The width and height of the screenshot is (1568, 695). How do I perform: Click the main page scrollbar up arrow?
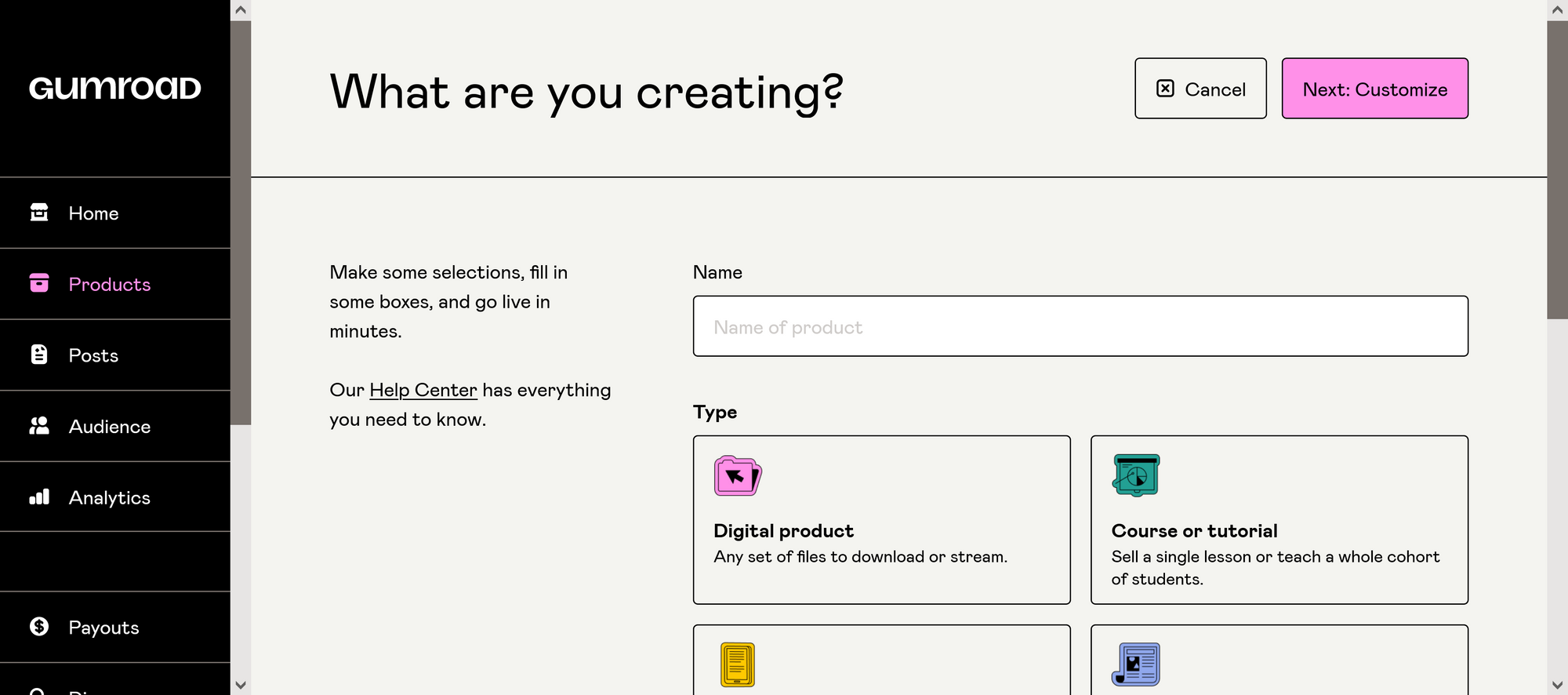pos(1557,10)
